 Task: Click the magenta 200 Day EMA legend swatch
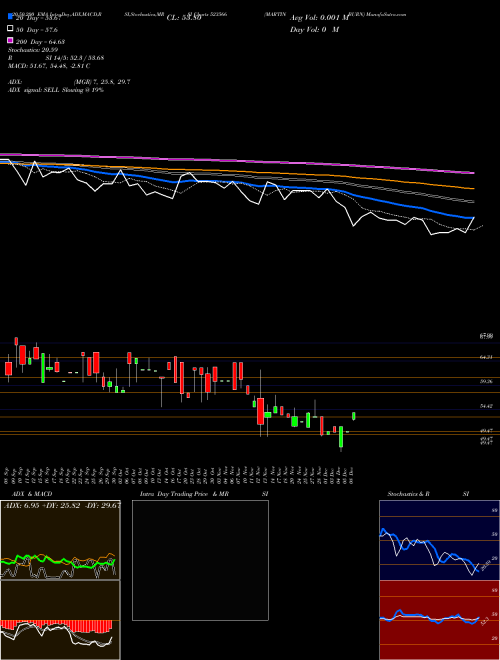10,40
